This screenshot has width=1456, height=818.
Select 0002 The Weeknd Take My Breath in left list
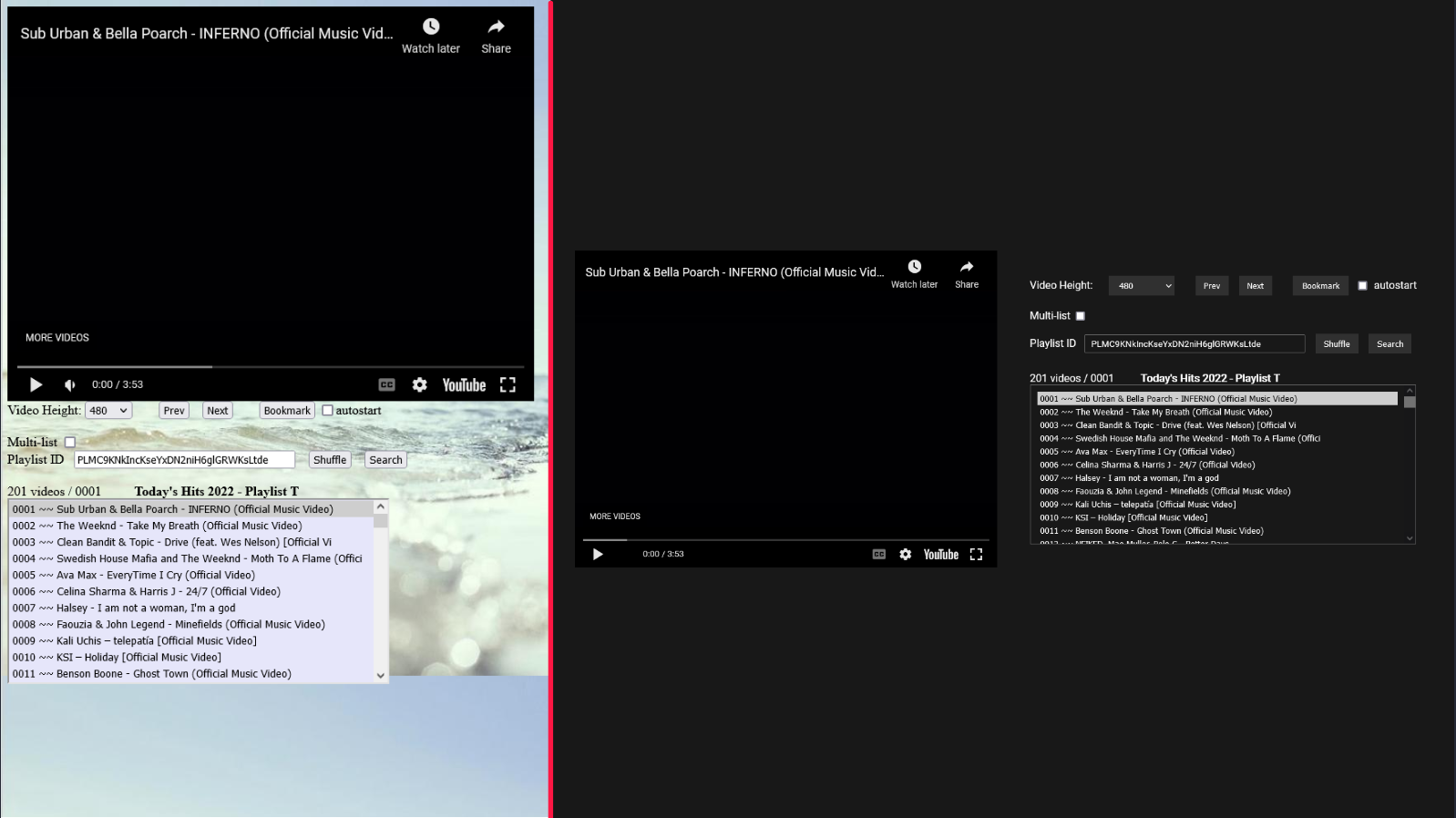[x=191, y=526]
